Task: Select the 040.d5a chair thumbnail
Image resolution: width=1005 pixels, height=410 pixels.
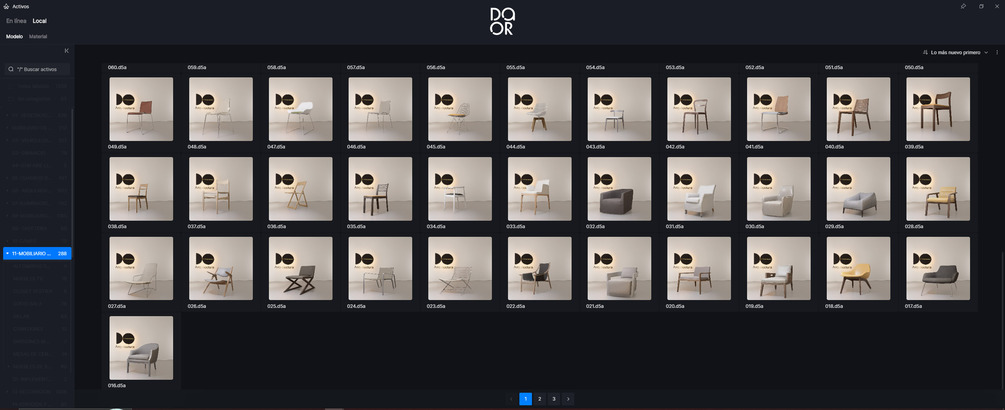Action: (x=858, y=109)
